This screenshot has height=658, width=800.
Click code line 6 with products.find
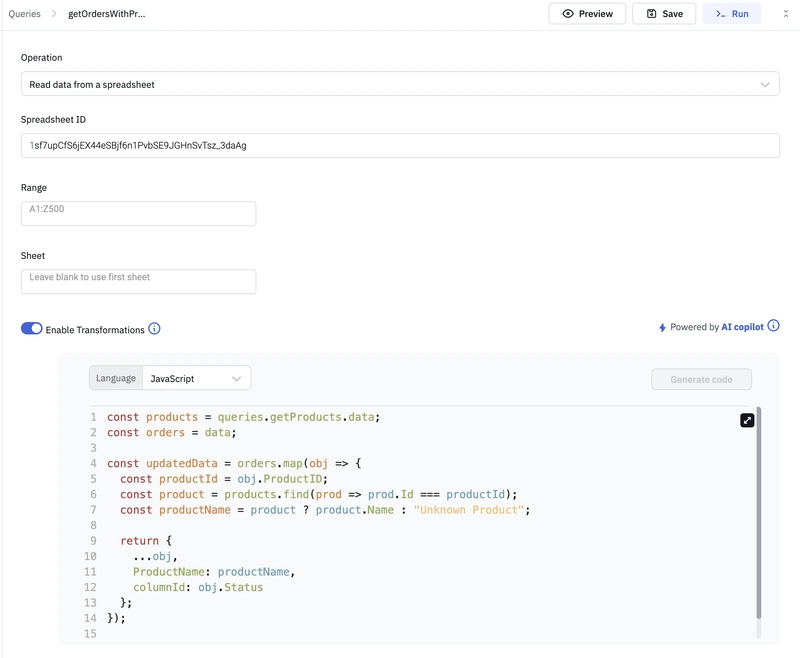pyautogui.click(x=318, y=494)
